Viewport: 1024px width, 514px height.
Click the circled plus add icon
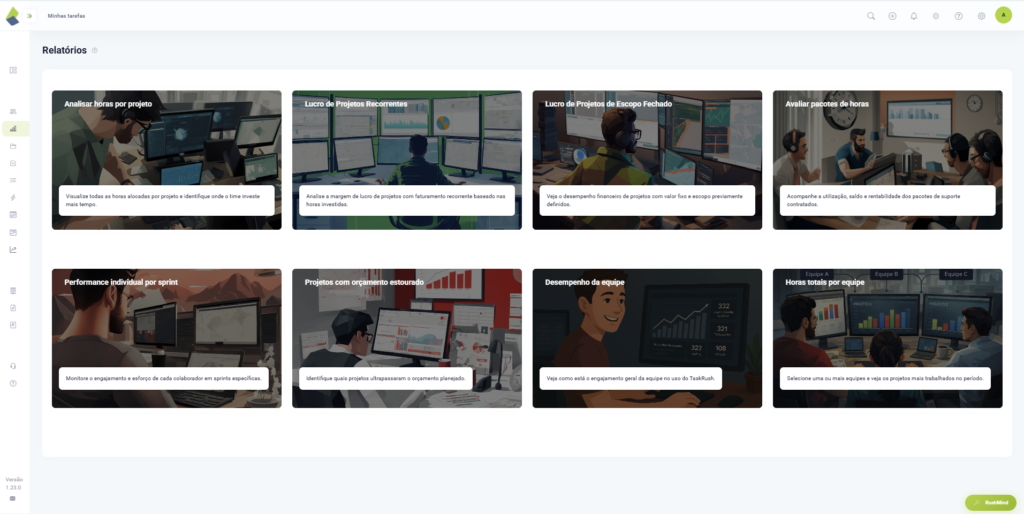(892, 16)
